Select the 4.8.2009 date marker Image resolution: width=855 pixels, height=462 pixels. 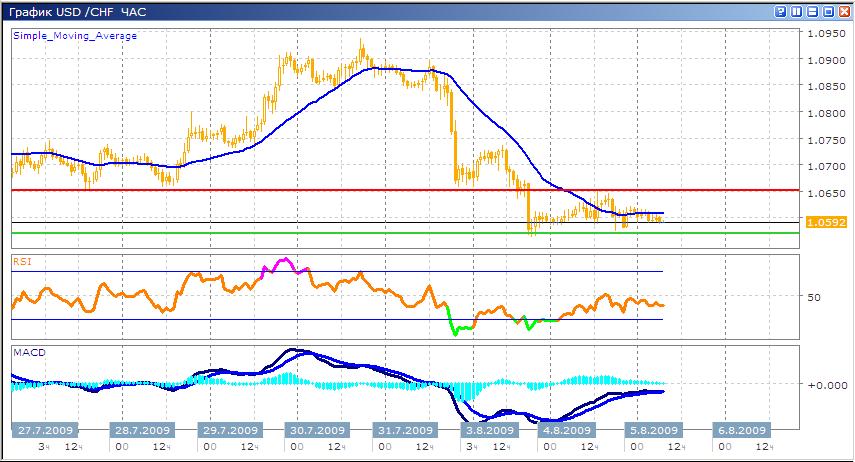tap(561, 430)
